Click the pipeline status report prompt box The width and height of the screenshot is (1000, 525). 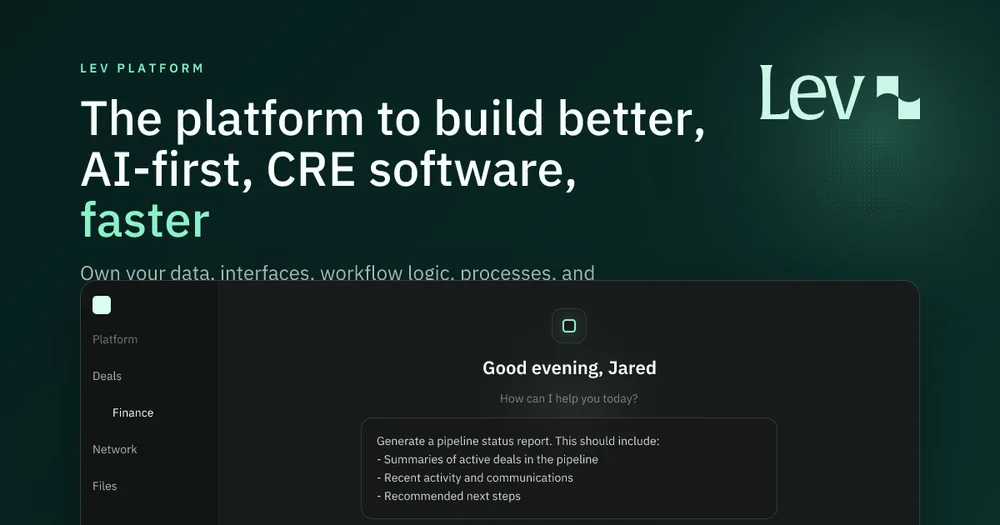coord(569,468)
